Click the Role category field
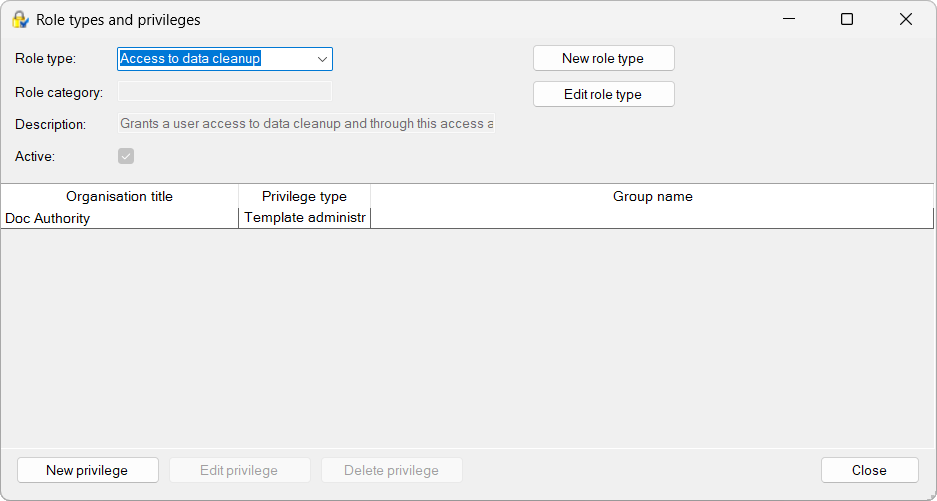The image size is (937, 501). click(x=225, y=91)
